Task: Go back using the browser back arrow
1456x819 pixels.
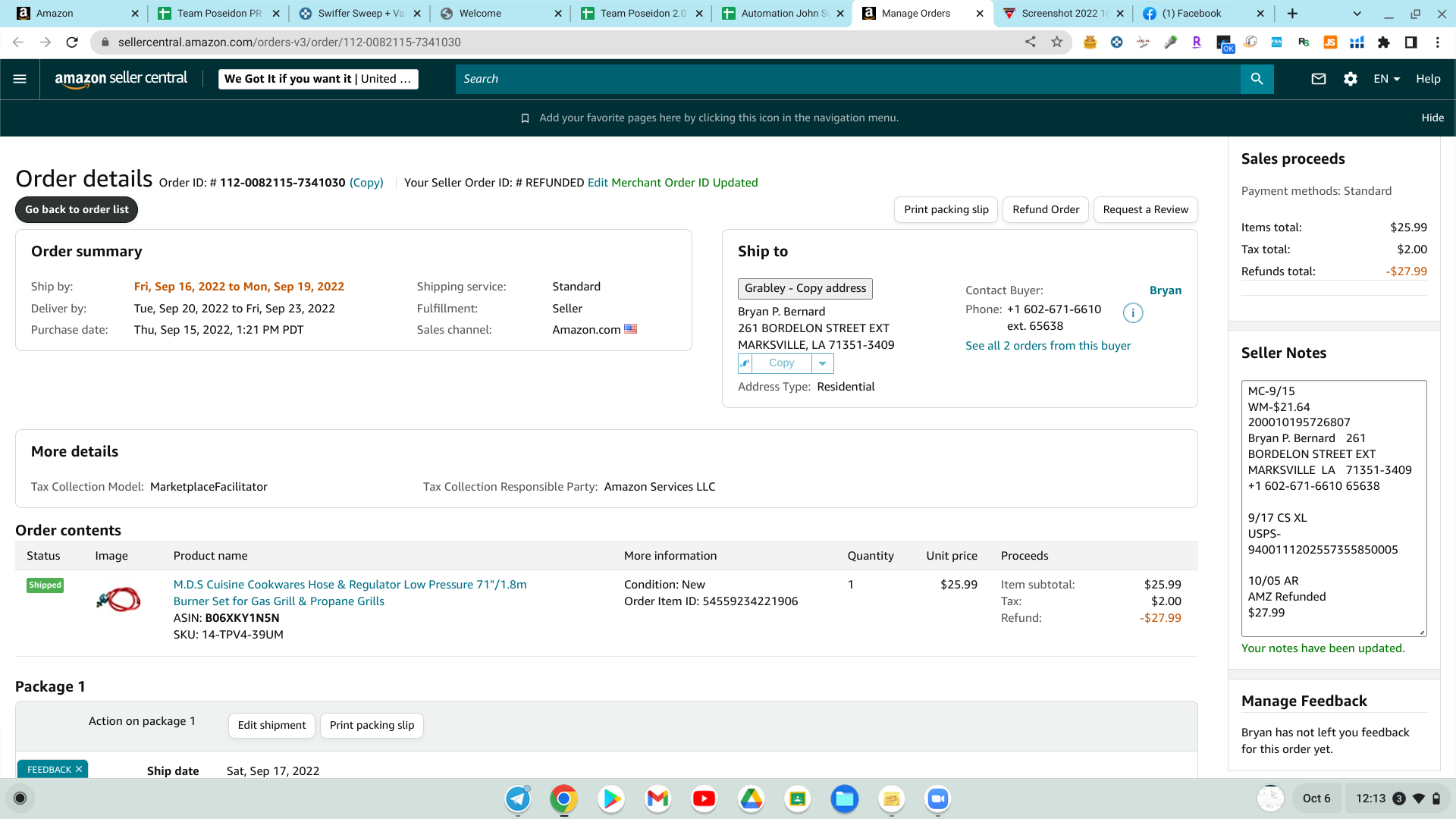Action: coord(18,42)
